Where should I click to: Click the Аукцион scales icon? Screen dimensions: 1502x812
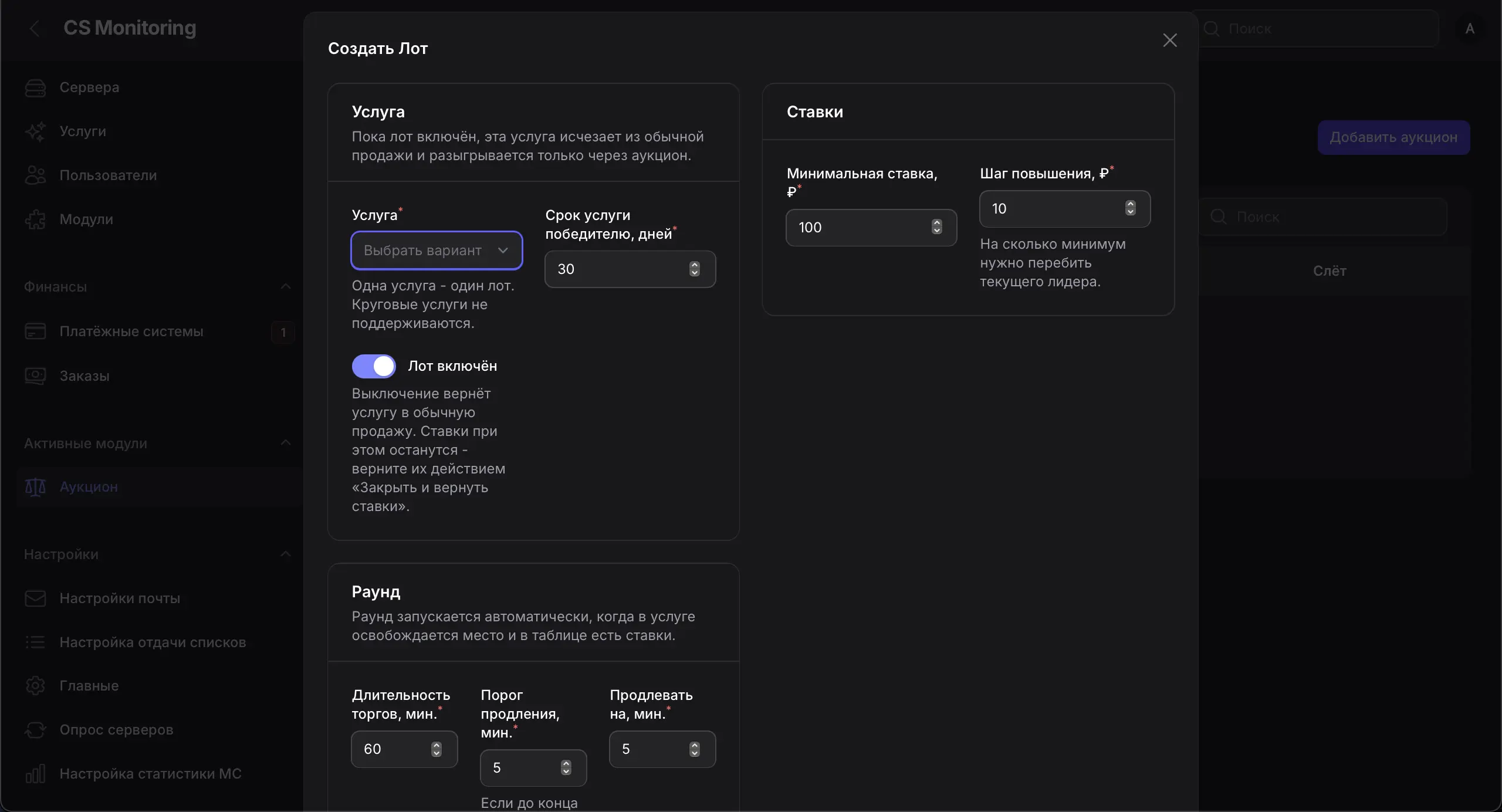click(35, 487)
